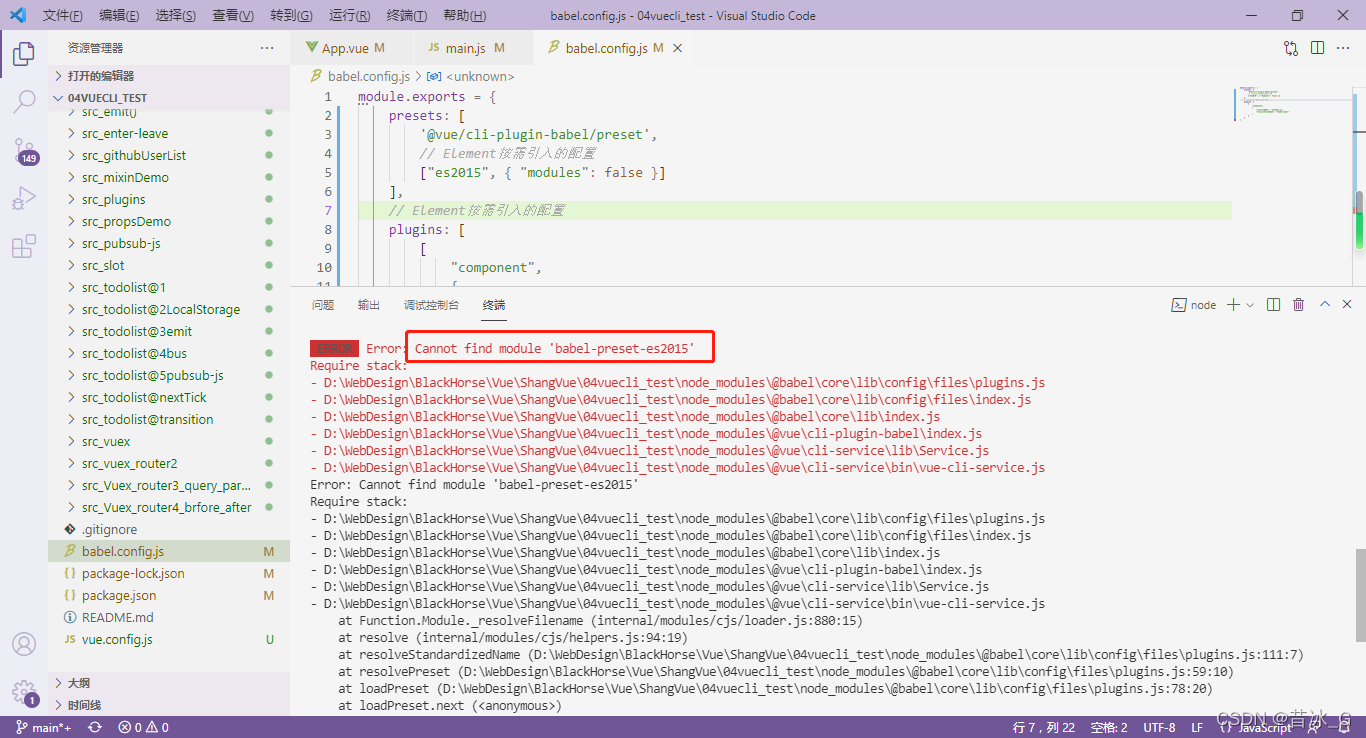Viewport: 1366px width, 738px height.
Task: Change indentation spaces: 2 setting
Action: (1109, 728)
